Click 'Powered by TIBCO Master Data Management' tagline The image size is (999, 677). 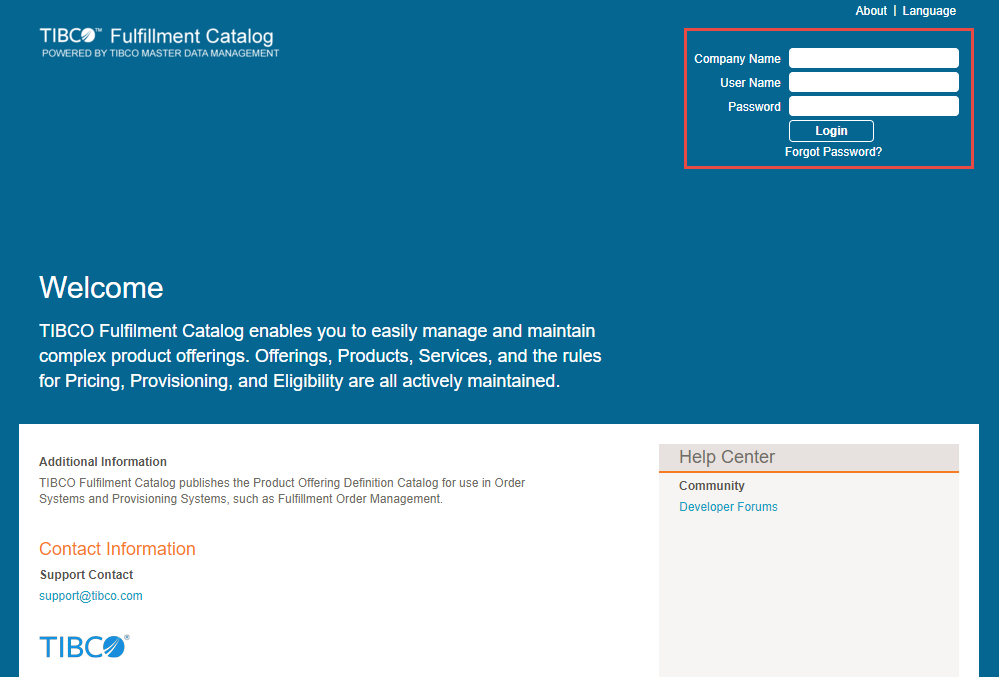(x=161, y=53)
